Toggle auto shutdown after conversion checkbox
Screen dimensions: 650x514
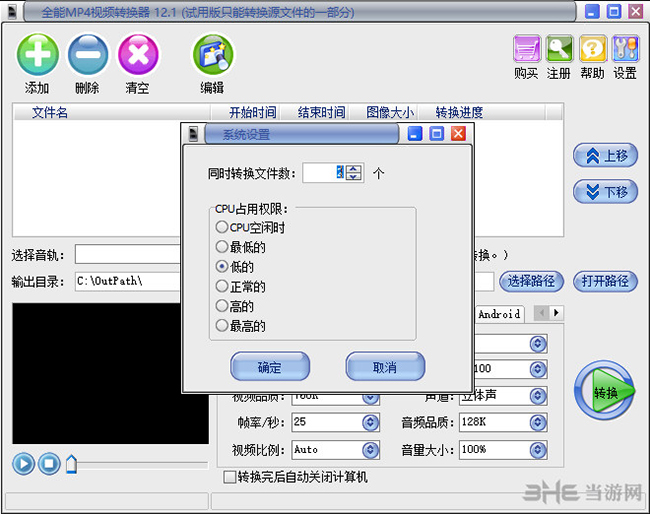(229, 477)
